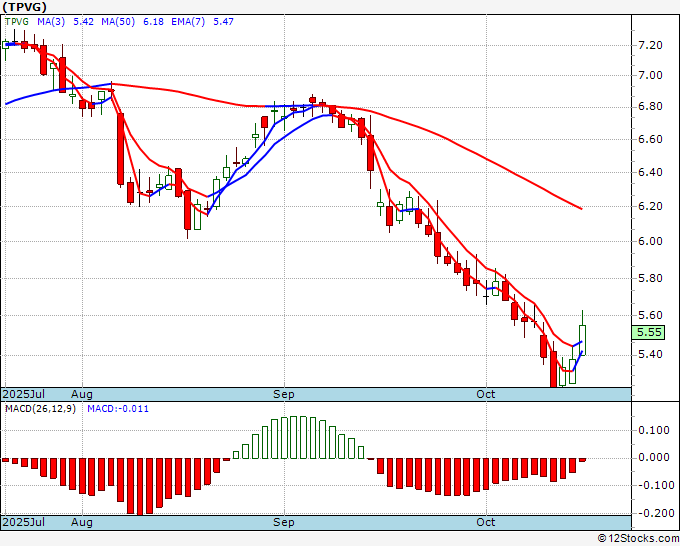Screen dimensions: 680x546
Task: Click the Oct label on price chart axis
Action: (485, 394)
